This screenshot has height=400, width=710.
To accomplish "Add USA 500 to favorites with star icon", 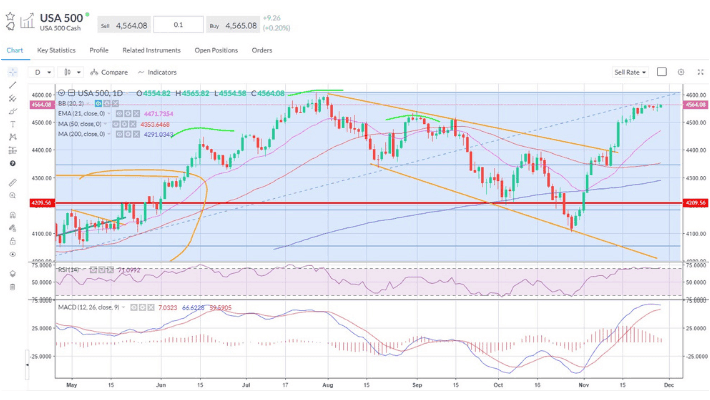I will [10, 17].
